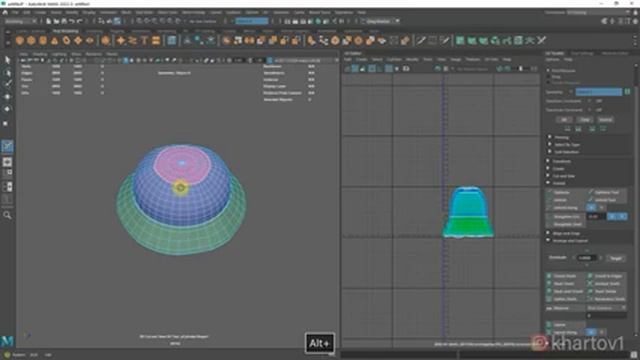The width and height of the screenshot is (640, 360).
Task: Click the Inverse selection button
Action: point(605,120)
